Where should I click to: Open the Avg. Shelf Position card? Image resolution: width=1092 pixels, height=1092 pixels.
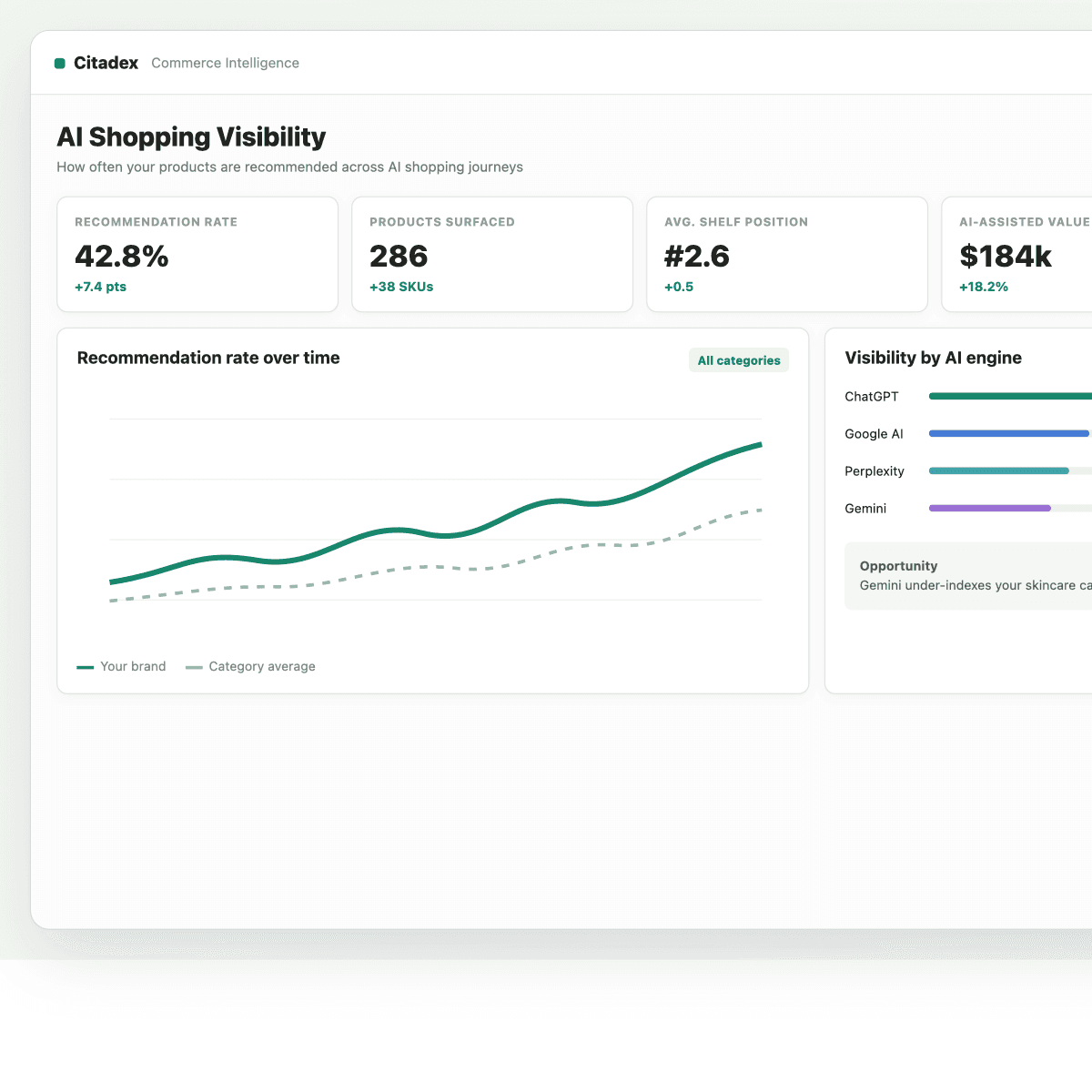(x=787, y=255)
